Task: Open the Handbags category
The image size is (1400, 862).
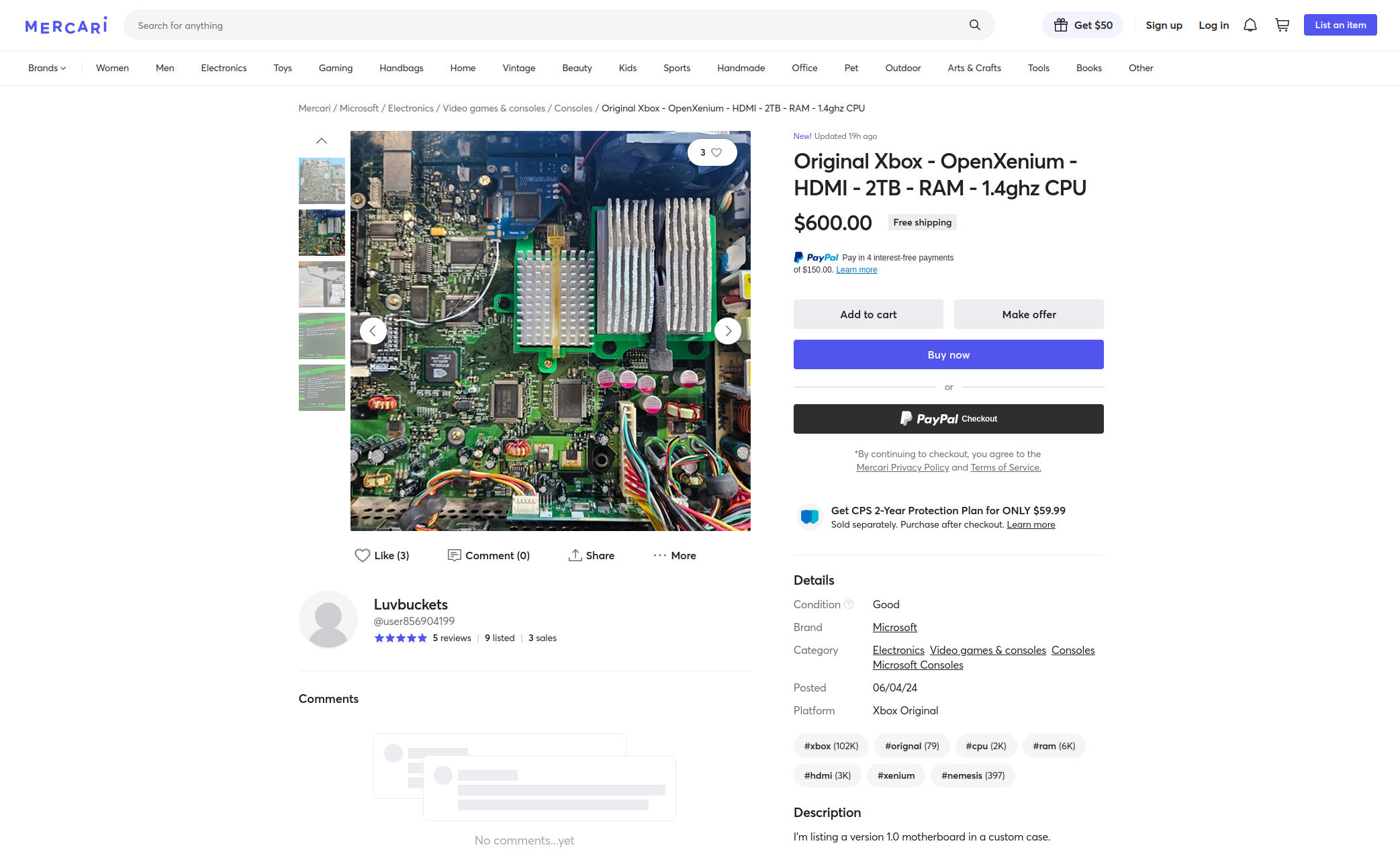Action: pos(402,68)
